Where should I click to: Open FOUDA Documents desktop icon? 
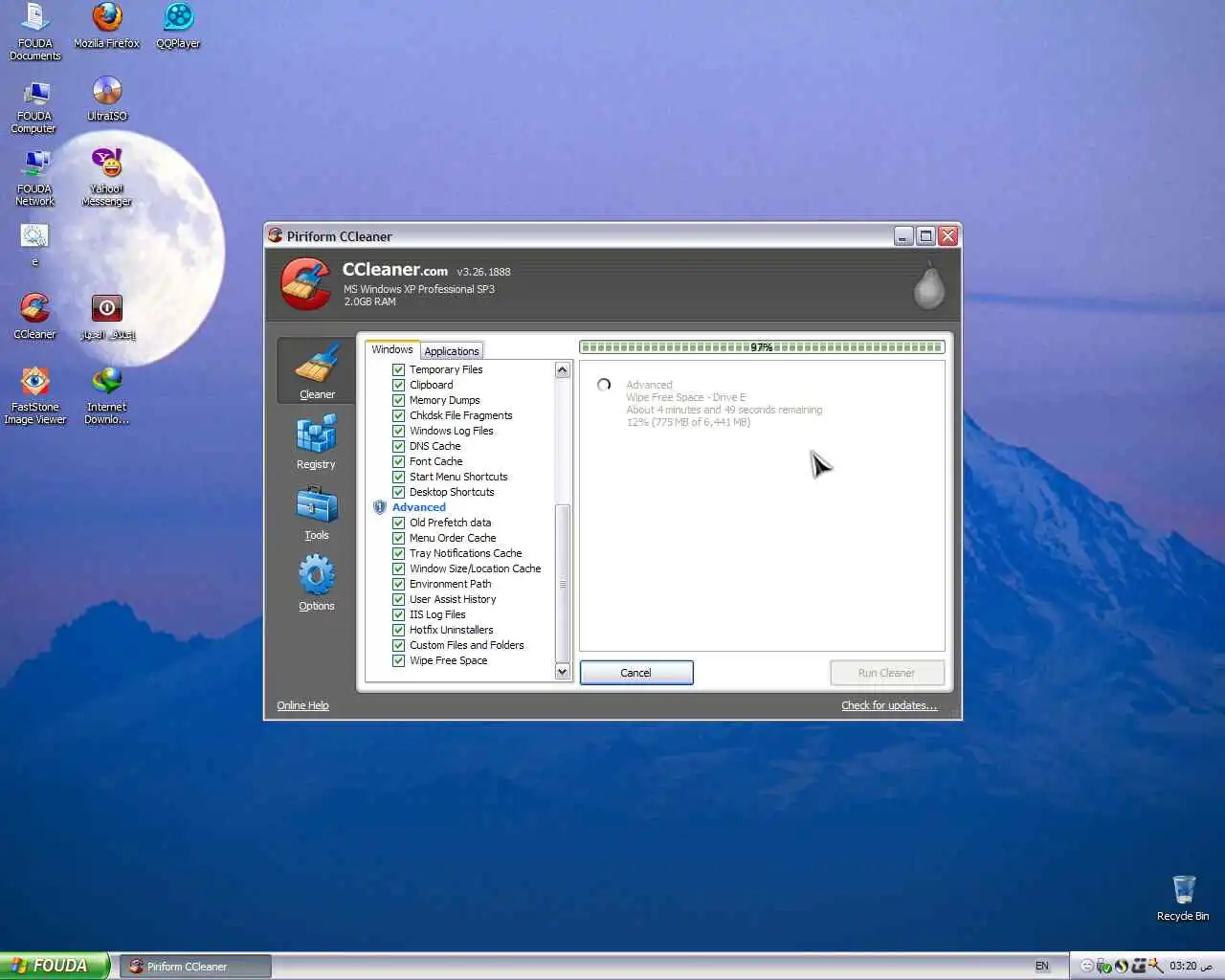click(x=35, y=32)
